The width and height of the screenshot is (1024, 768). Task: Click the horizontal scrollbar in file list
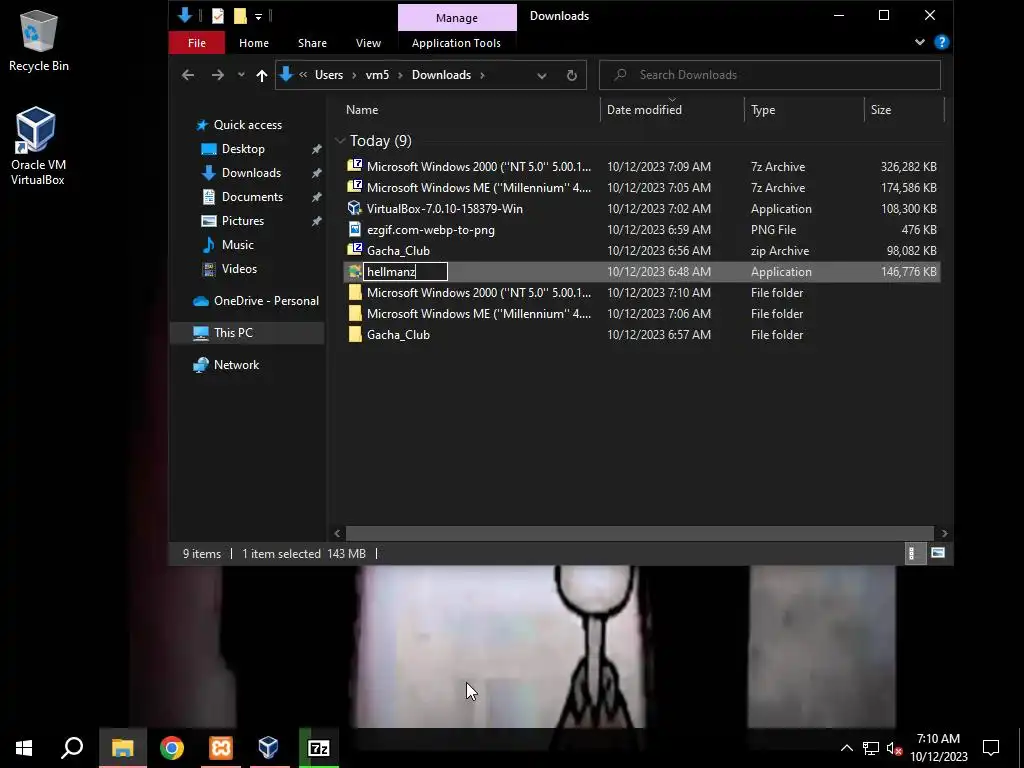pos(639,533)
